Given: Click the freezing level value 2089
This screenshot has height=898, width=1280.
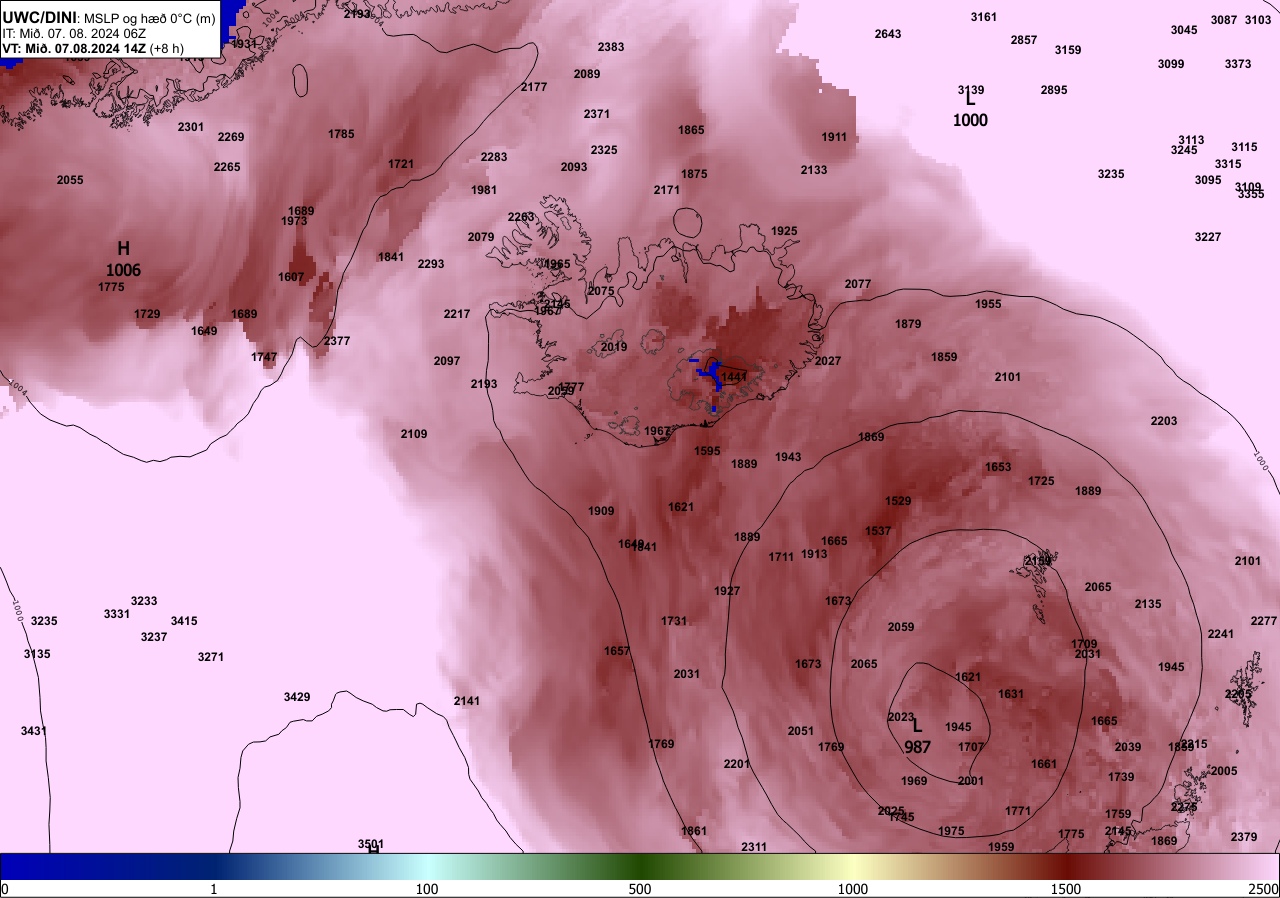Looking at the screenshot, I should click(x=587, y=74).
